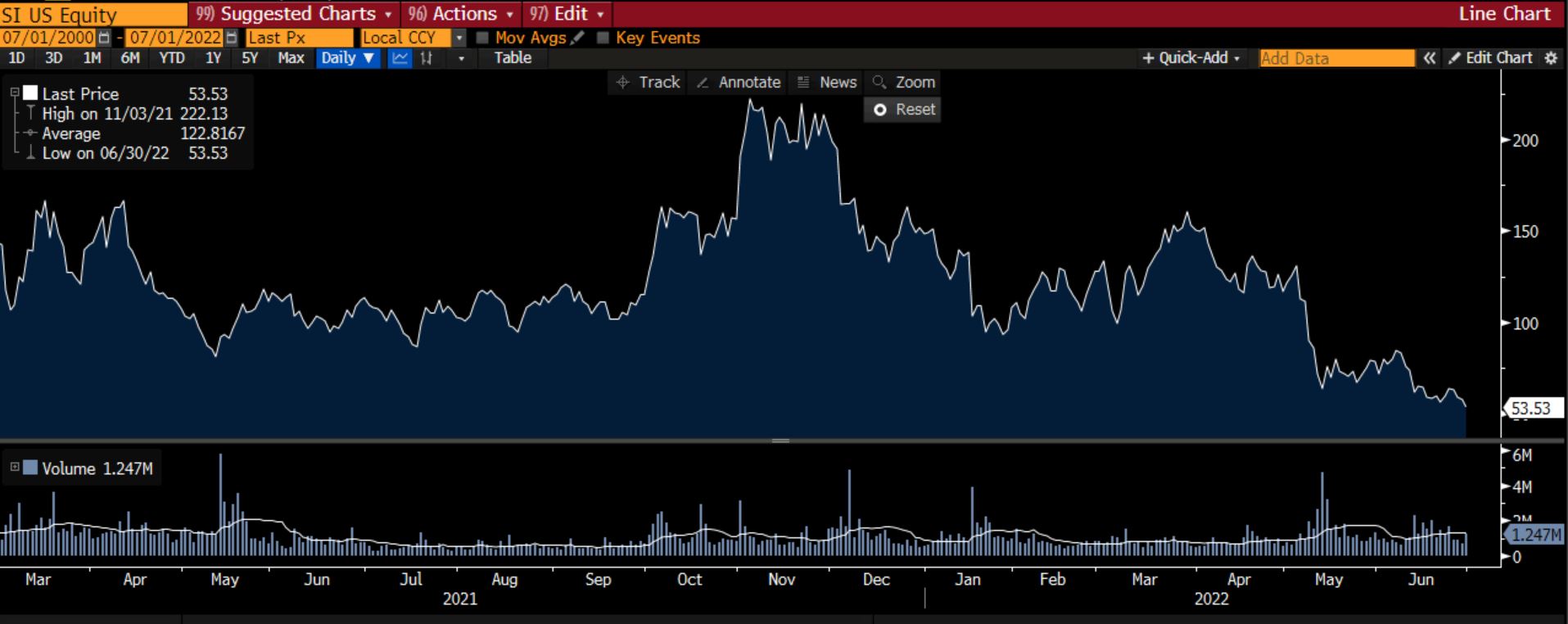Click the 2021 year label on axis
The width and height of the screenshot is (1568, 624).
click(459, 599)
